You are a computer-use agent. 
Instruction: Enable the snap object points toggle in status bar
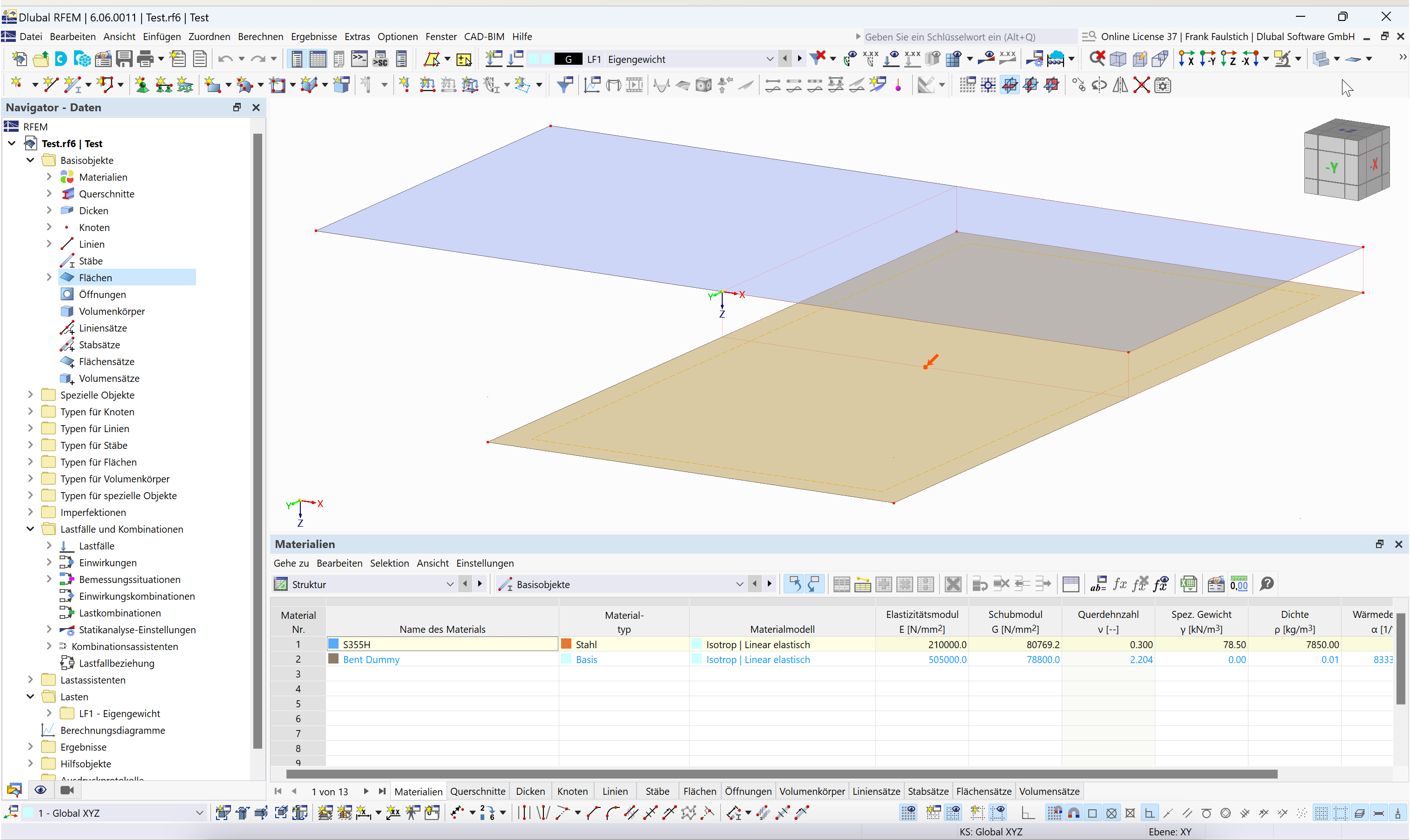coord(1074,813)
